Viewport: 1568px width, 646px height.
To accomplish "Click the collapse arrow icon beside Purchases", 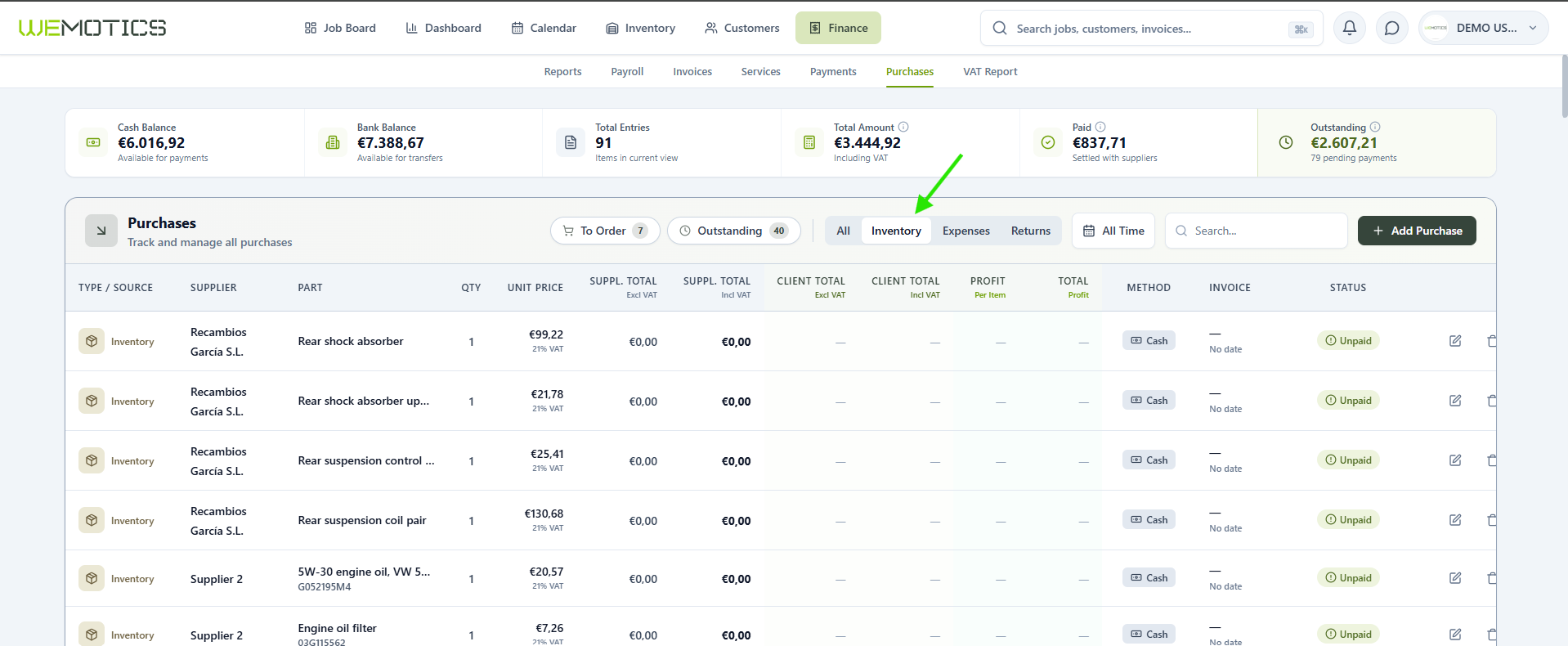I will [101, 231].
